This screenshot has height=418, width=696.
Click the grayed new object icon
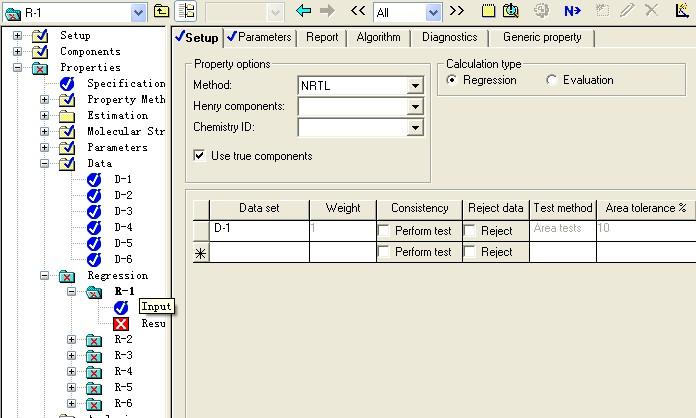coord(602,10)
